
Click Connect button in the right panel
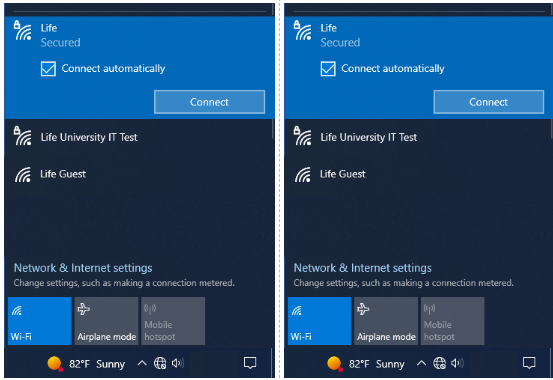488,102
